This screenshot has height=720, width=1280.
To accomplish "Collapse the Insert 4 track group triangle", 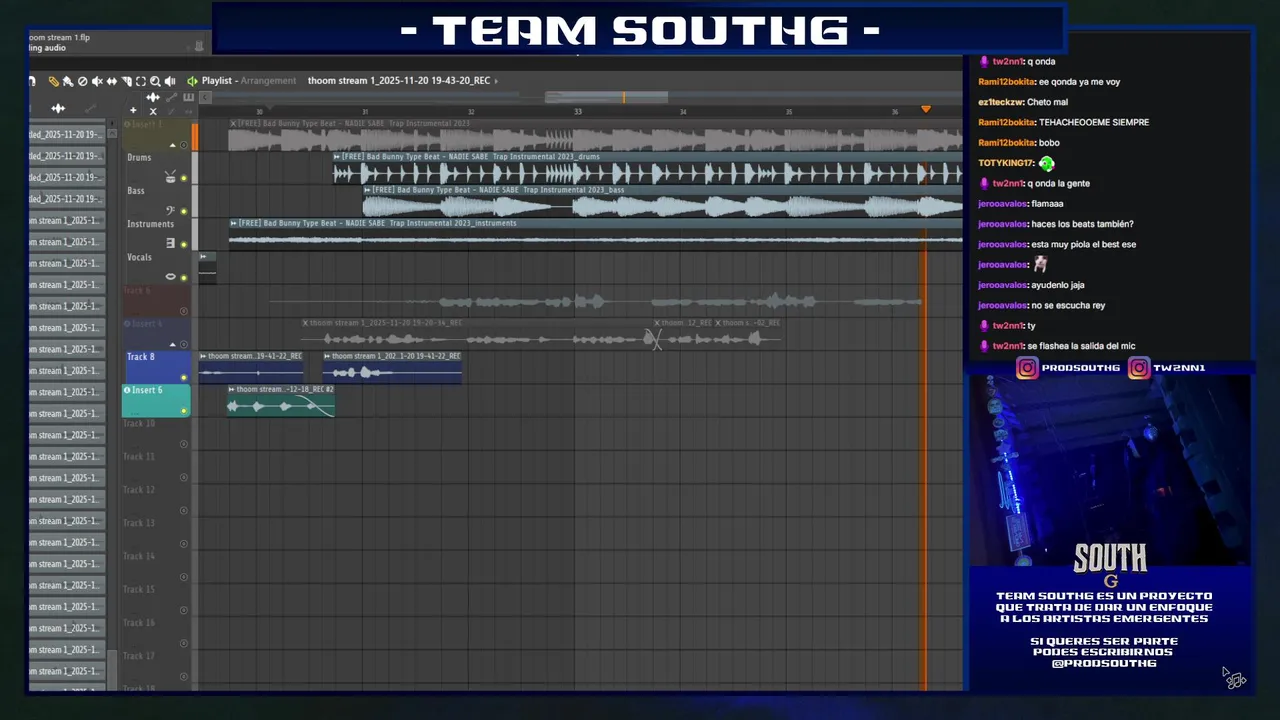I will [173, 345].
